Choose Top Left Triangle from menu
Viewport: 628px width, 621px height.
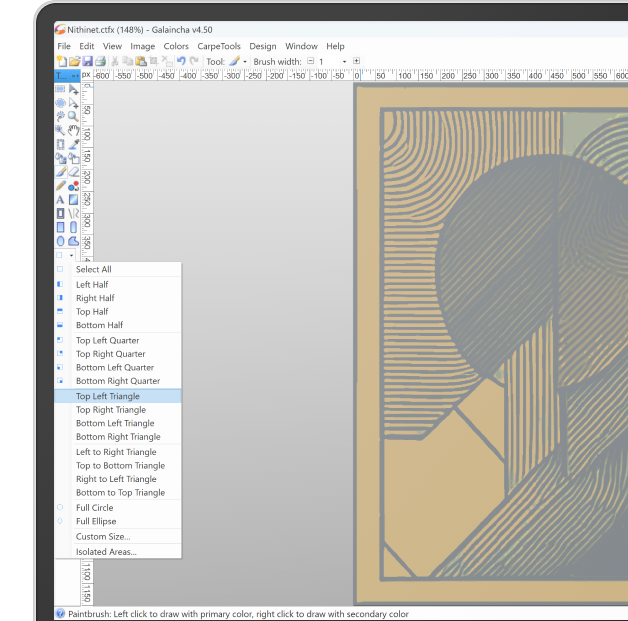point(109,396)
